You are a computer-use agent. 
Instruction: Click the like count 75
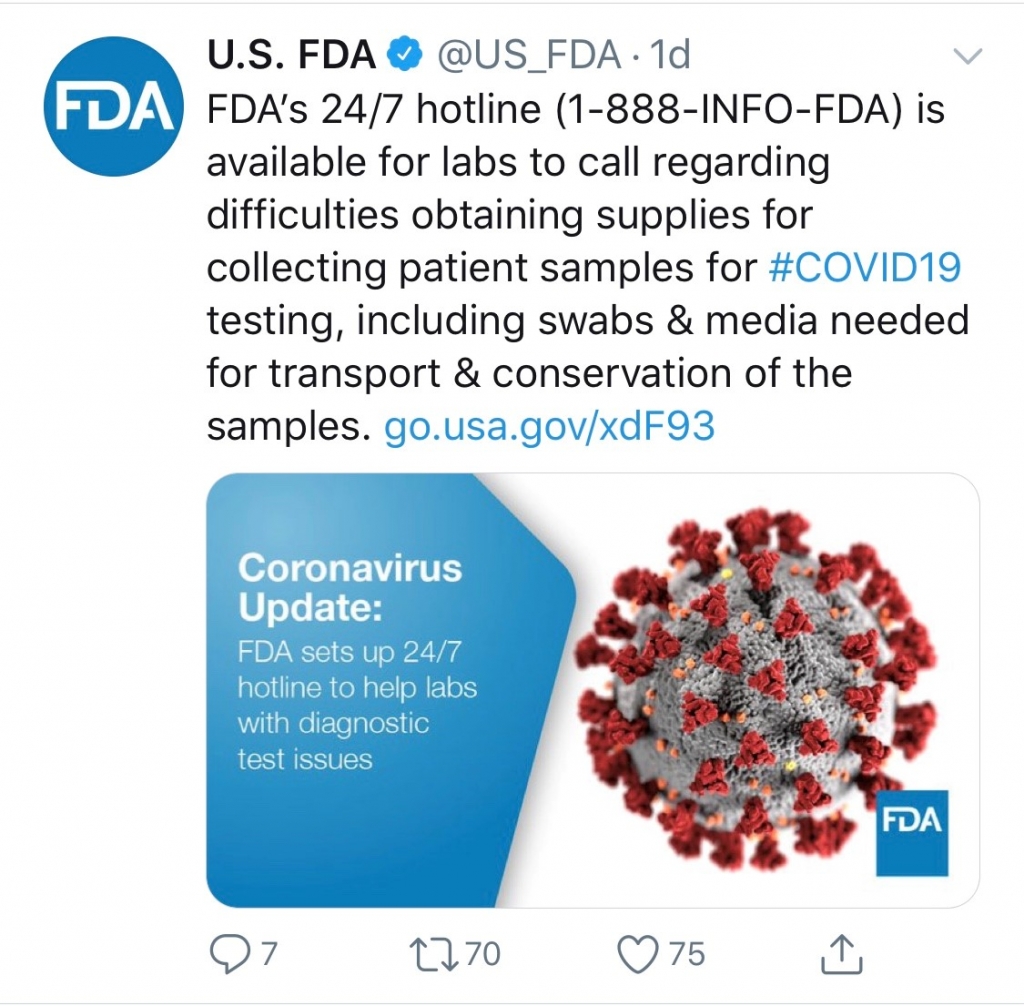(686, 954)
